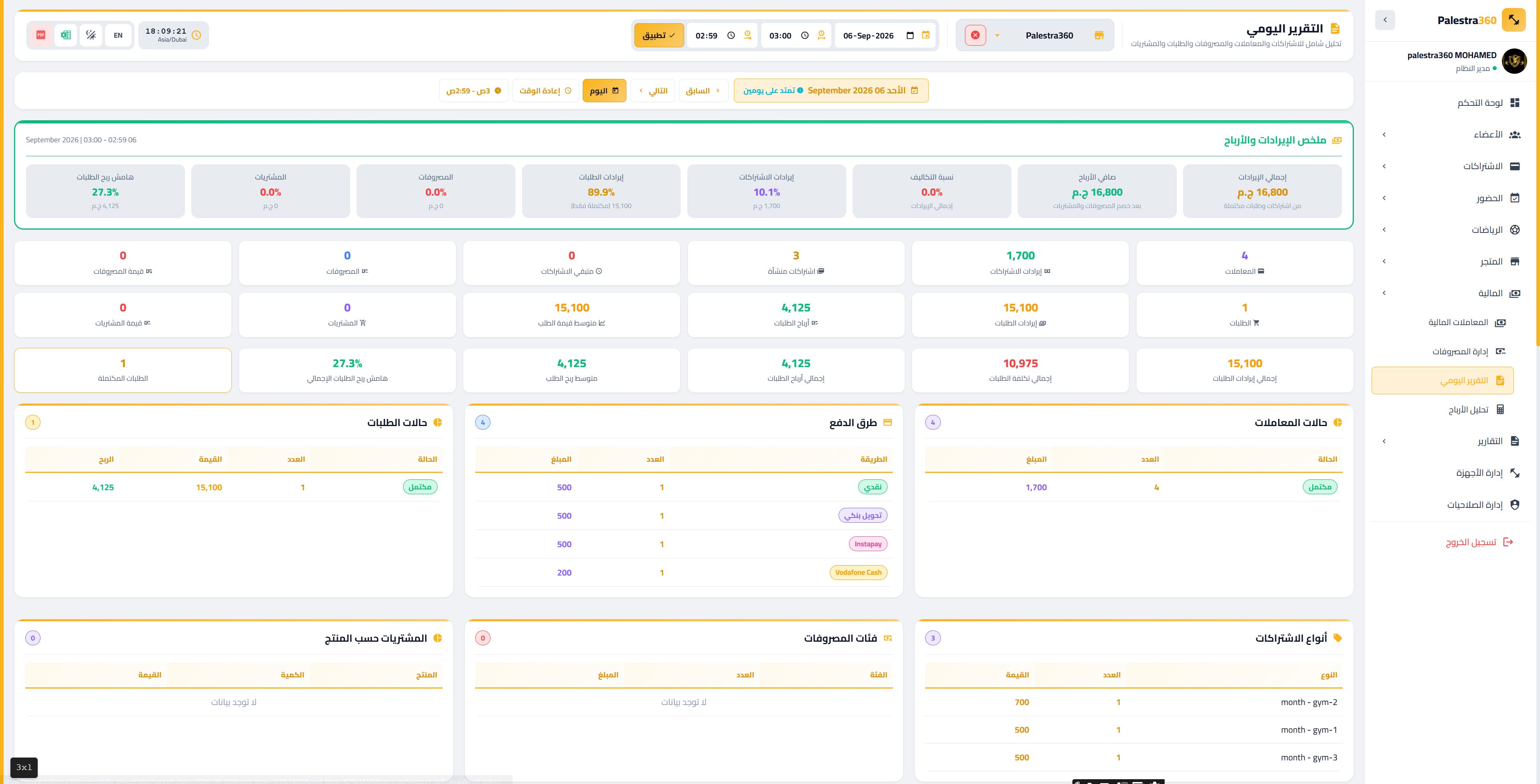Clear the Palestra360 branch selection with red X
This screenshot has height=784, width=1540.
(x=975, y=35)
